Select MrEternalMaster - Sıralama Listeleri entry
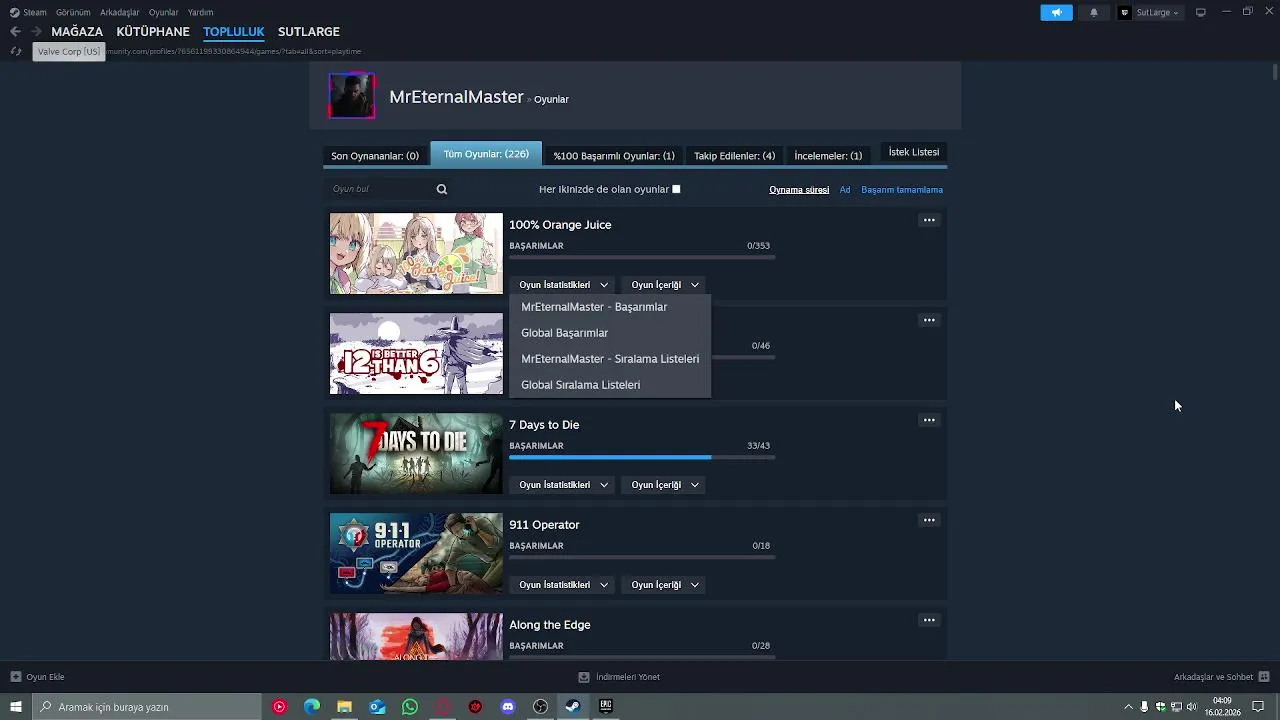Image resolution: width=1280 pixels, height=720 pixels. 610,359
